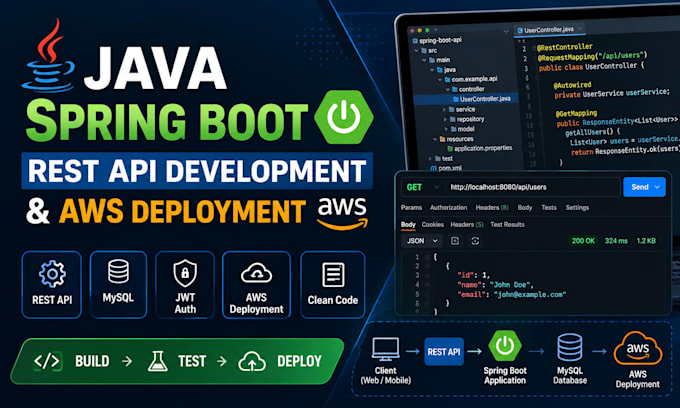This screenshot has width=680, height=408.
Task: Click the pom.xml Maven file icon
Action: pos(433,168)
